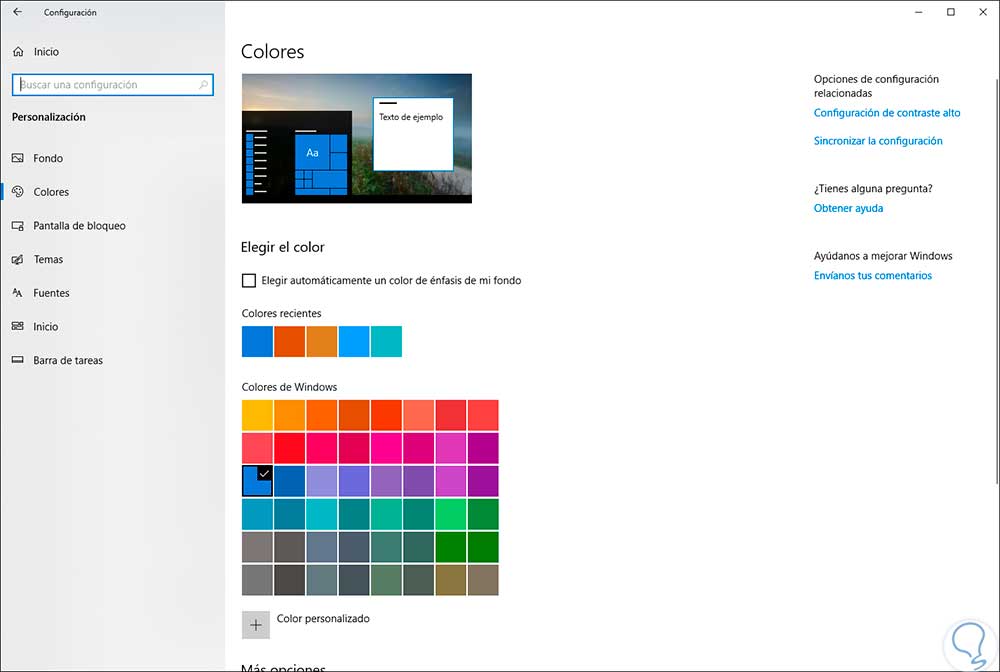
Task: Pick the sky blue swatch in Colores recientes
Action: point(354,341)
